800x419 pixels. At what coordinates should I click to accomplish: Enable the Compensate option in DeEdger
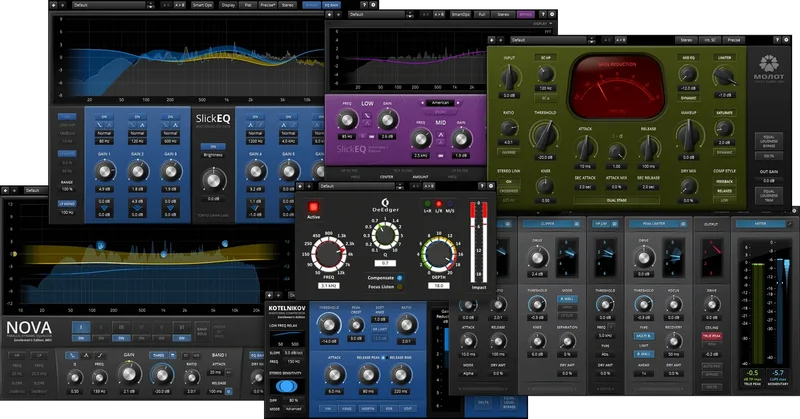pos(399,278)
